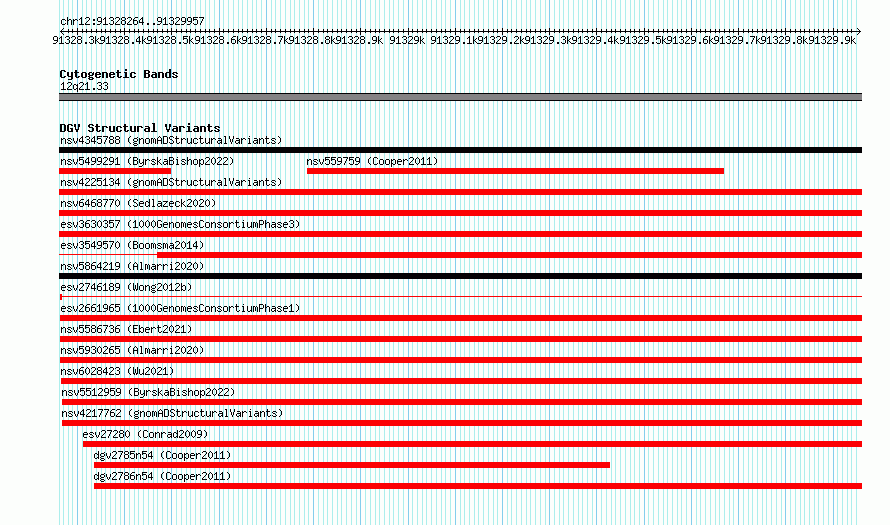Screen dimensions: 890x525
Task: Click the short red bar under nsv5499291
Action: tap(115, 171)
